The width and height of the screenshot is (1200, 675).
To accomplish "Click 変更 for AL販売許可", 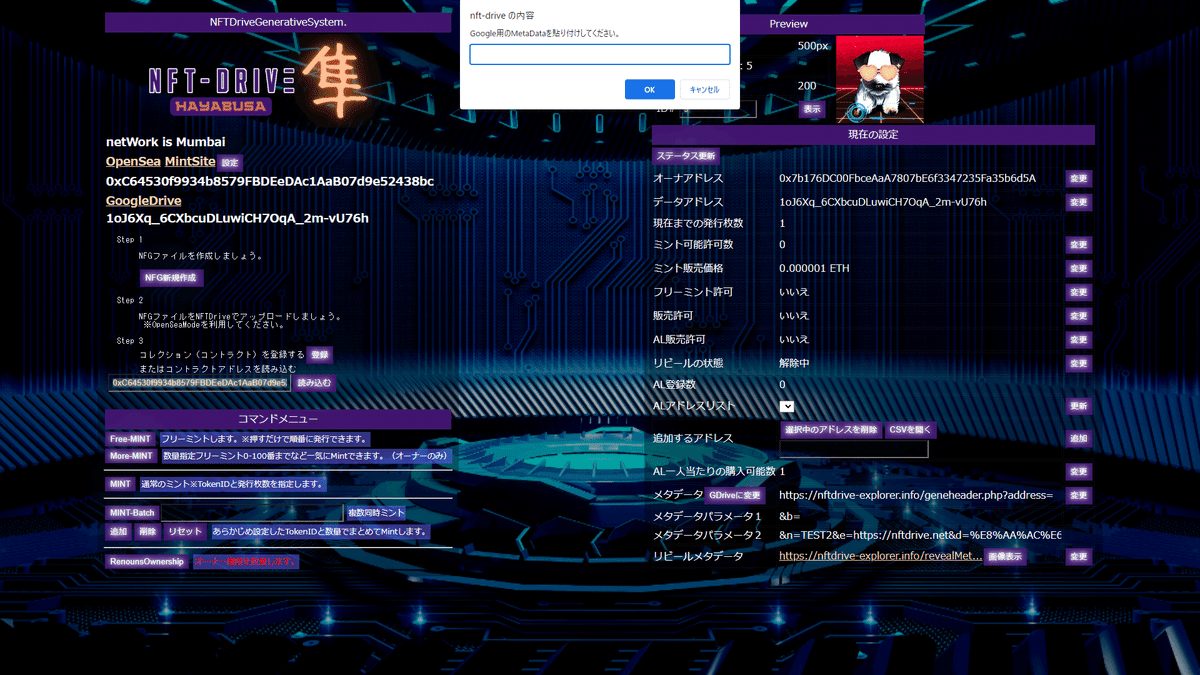I will tap(1078, 340).
